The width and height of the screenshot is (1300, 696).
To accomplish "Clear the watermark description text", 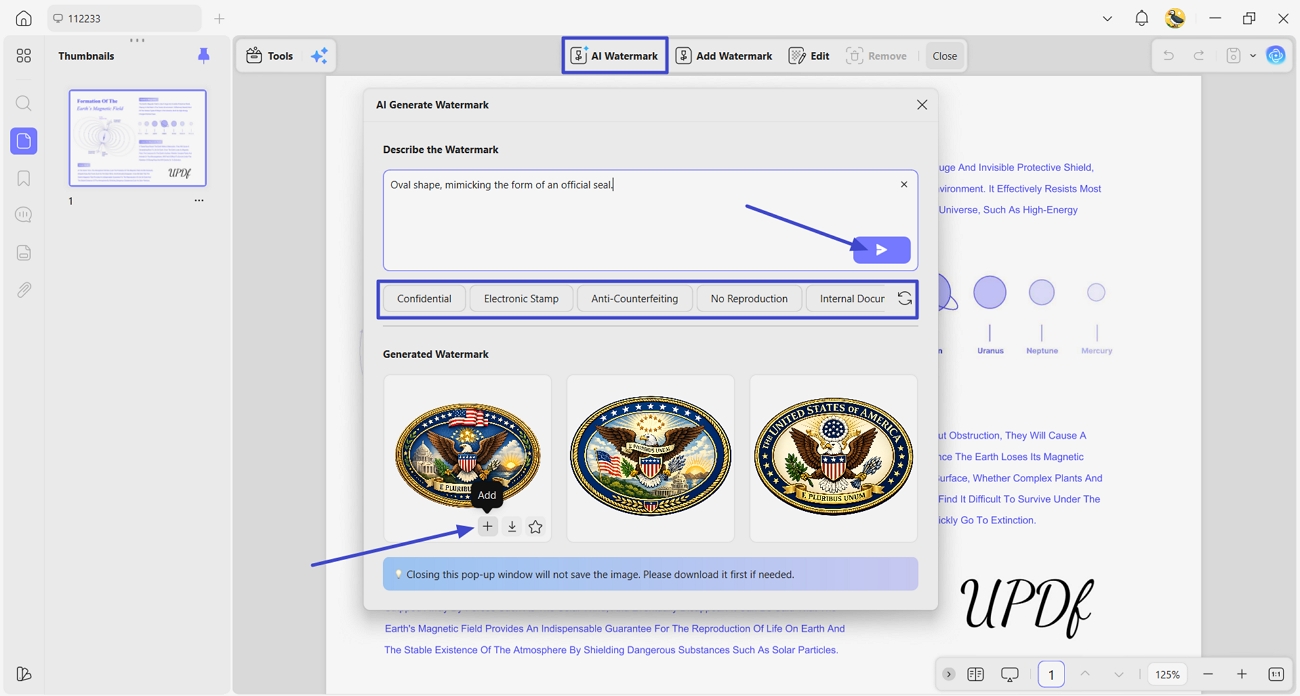I will (904, 184).
